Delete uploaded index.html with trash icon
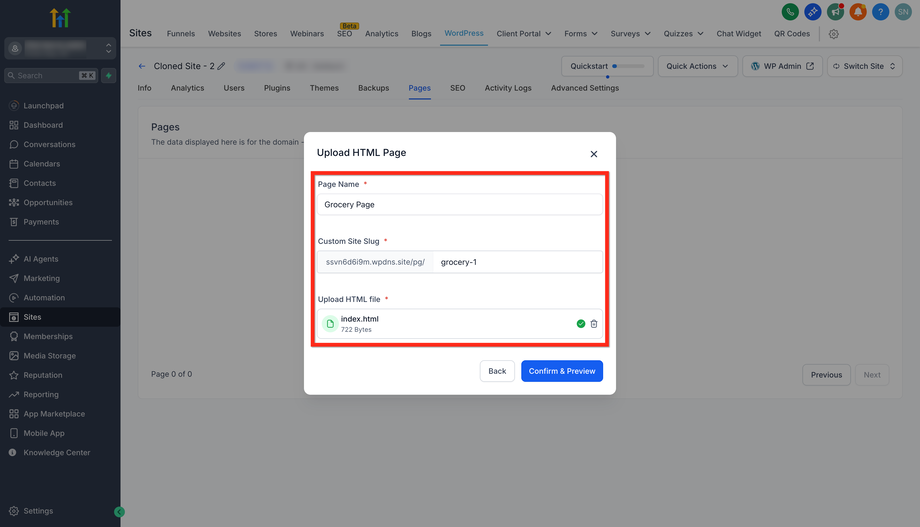The image size is (920, 527). pos(594,324)
